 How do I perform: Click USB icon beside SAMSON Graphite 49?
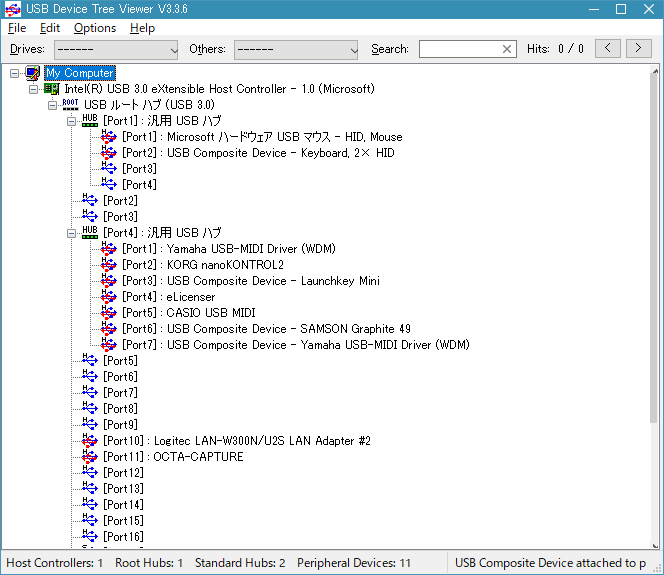tap(109, 329)
